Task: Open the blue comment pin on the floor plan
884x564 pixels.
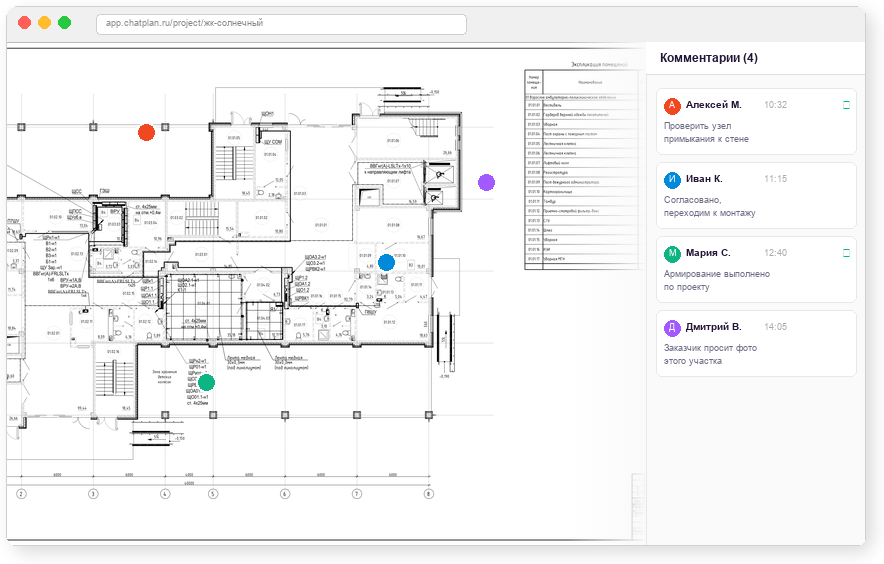Action: pos(387,262)
